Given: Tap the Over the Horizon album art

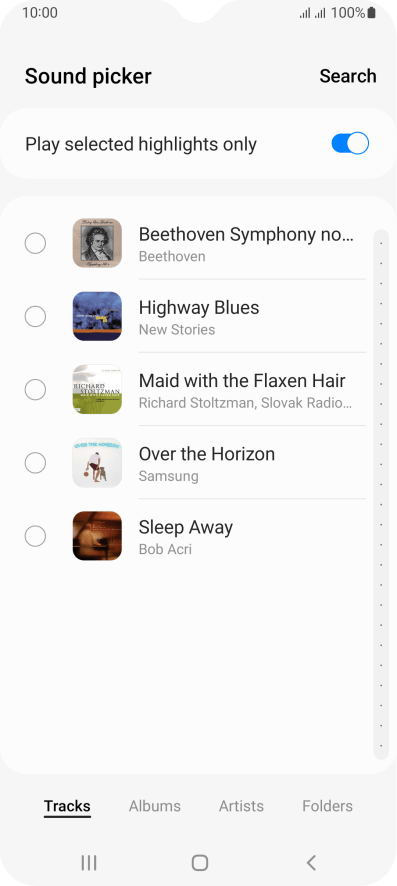Looking at the screenshot, I should pyautogui.click(x=97, y=463).
